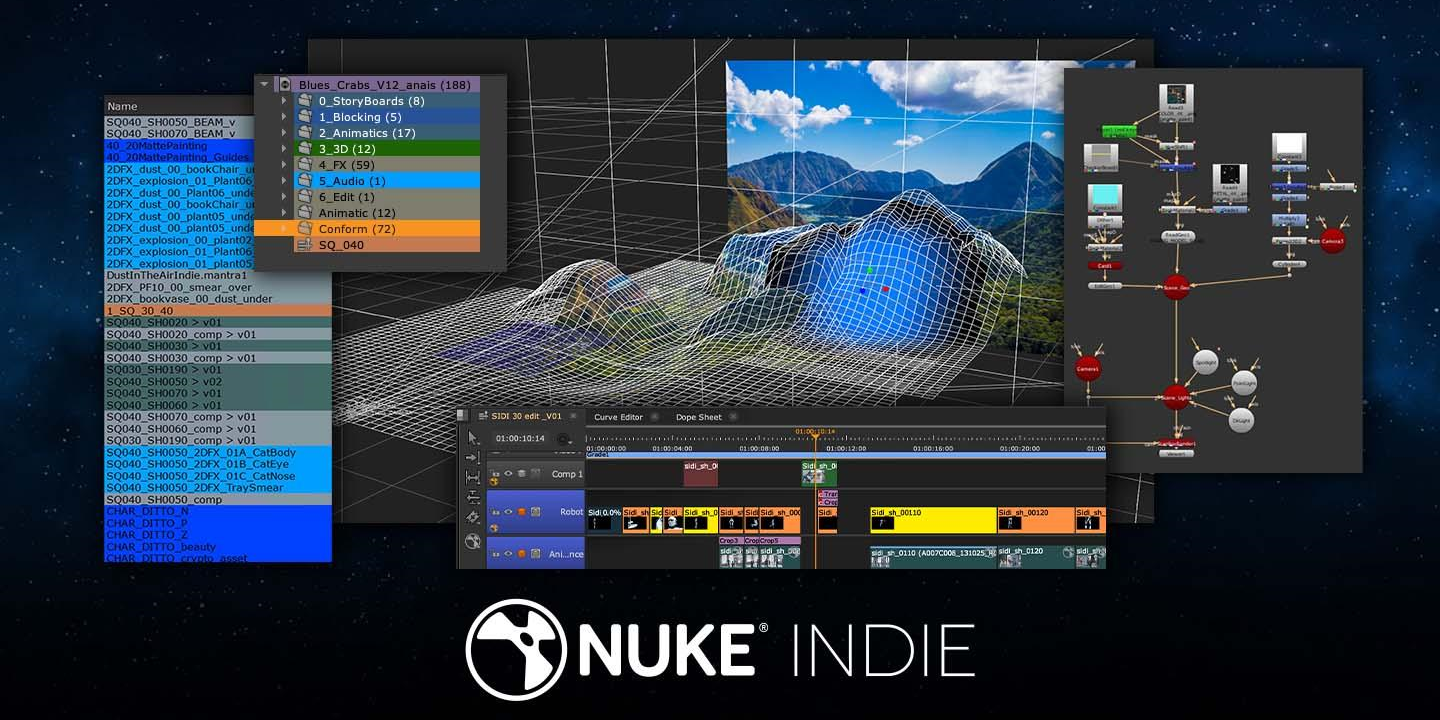Lock the Comp 1 track
The width and height of the screenshot is (1440, 720).
pyautogui.click(x=497, y=475)
